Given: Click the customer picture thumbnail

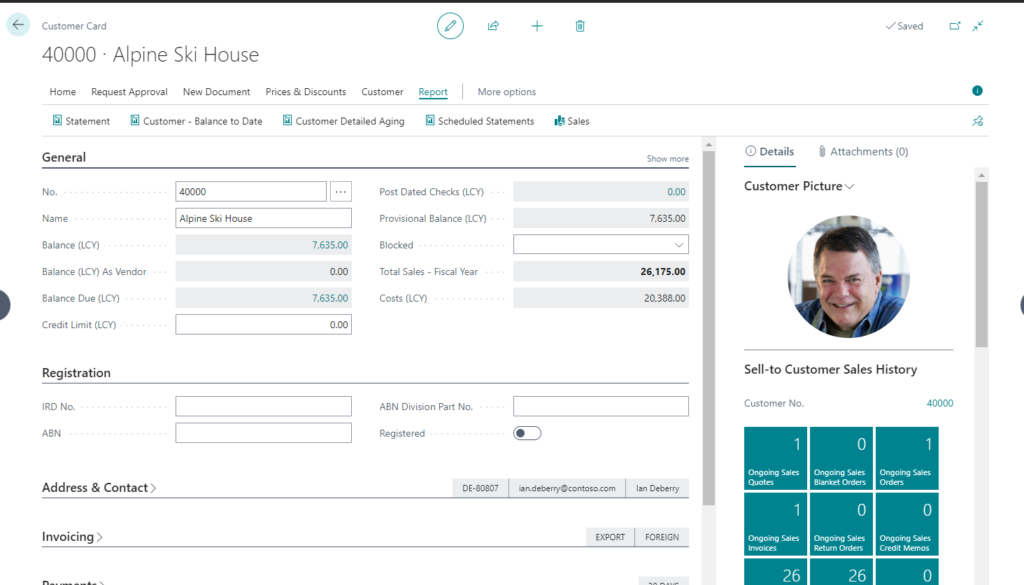Looking at the screenshot, I should (848, 276).
